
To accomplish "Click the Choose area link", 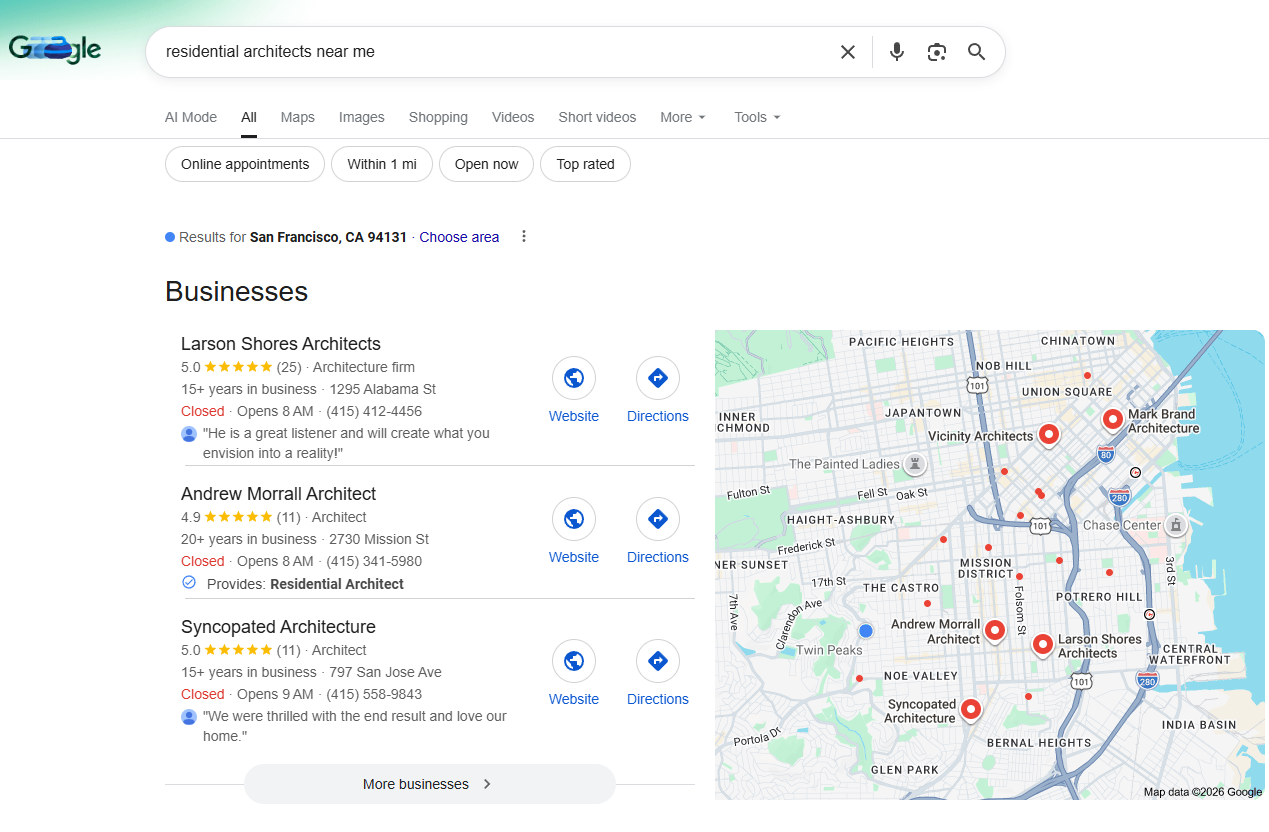I will (459, 237).
